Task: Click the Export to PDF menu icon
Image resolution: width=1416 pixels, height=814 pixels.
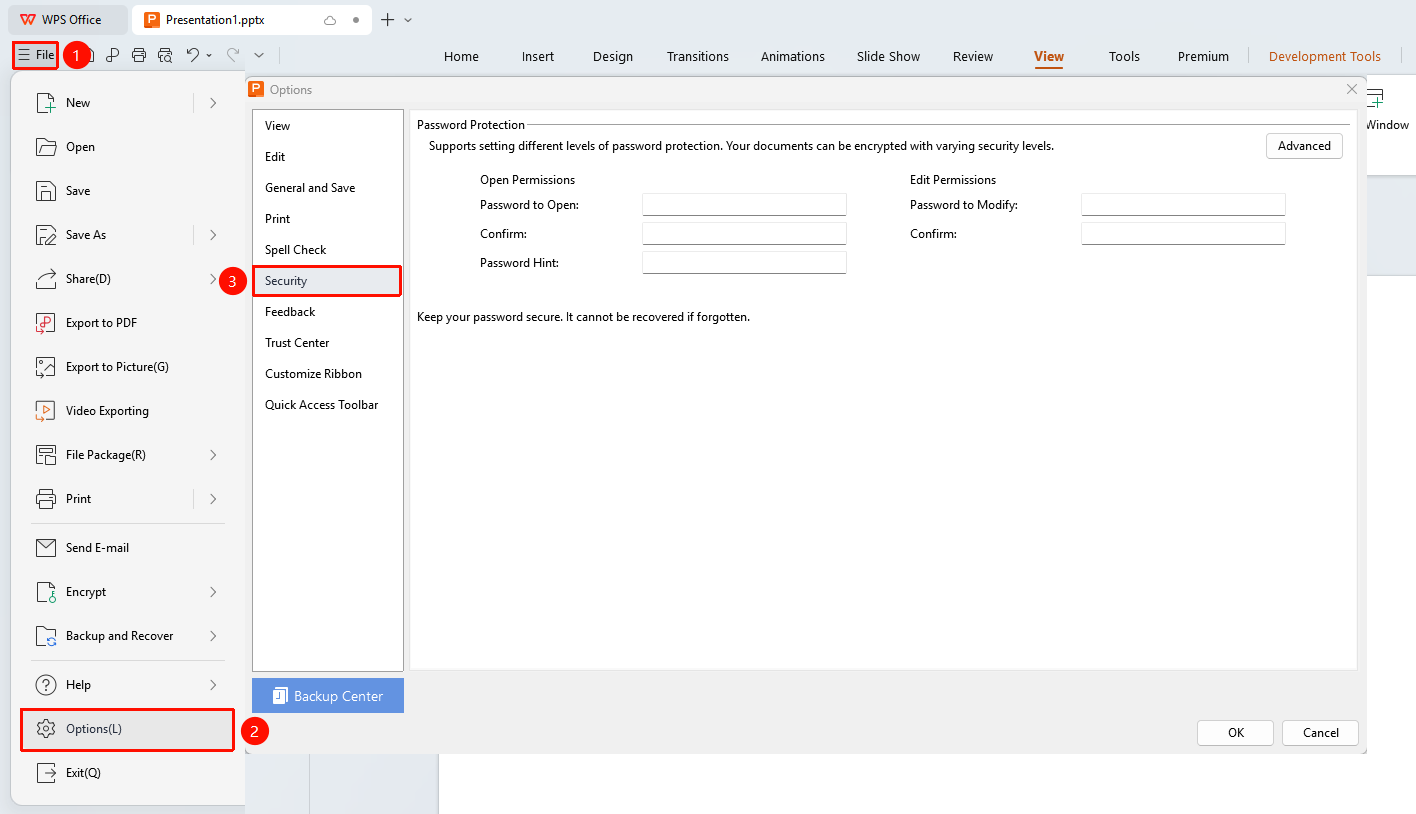Action: (x=46, y=323)
